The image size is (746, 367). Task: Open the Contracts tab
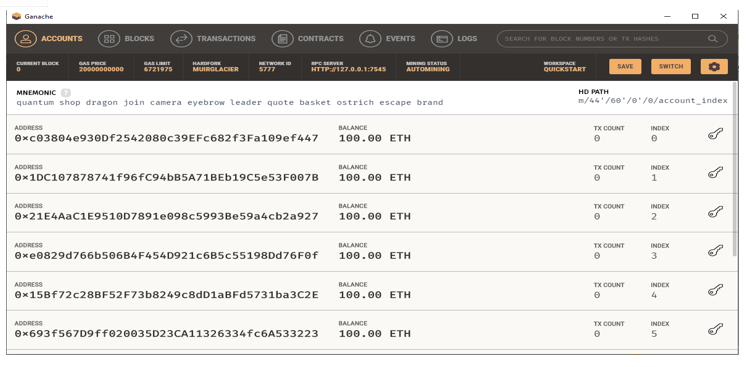[x=307, y=39]
